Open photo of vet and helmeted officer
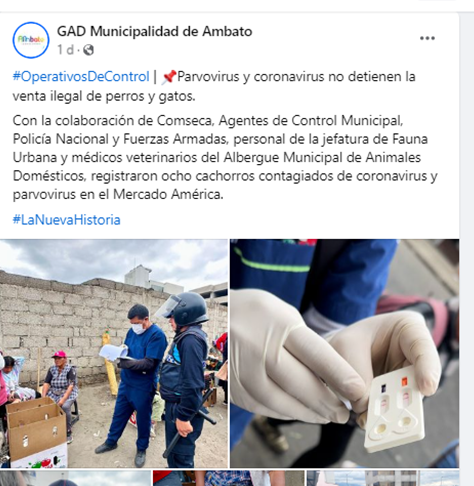Image resolution: width=474 pixels, height=486 pixels. (114, 353)
